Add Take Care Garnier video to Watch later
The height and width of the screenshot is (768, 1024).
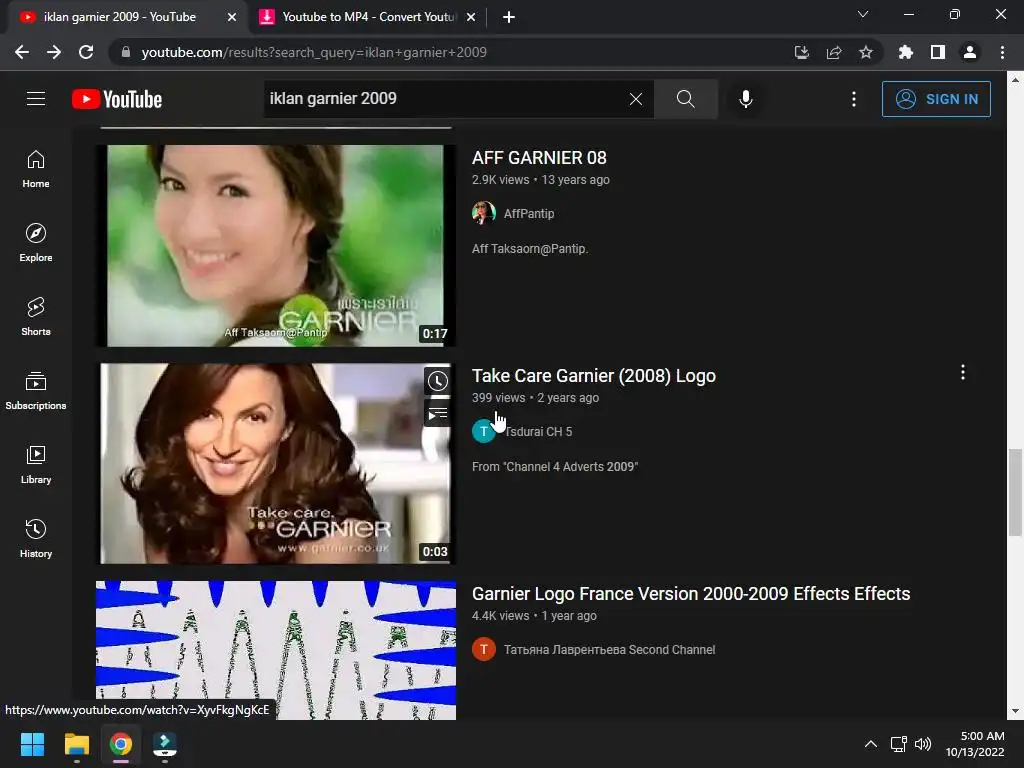click(438, 381)
